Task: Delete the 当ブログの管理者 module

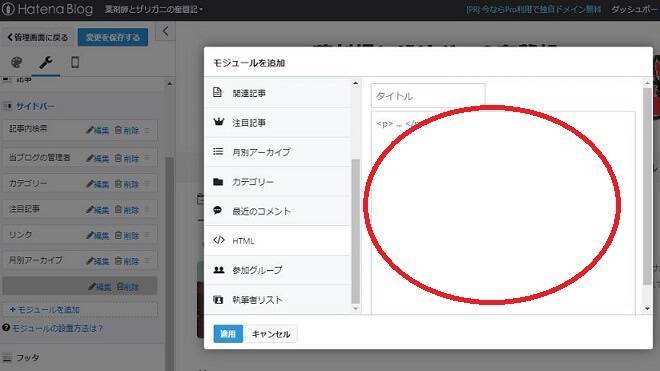Action: (127, 158)
